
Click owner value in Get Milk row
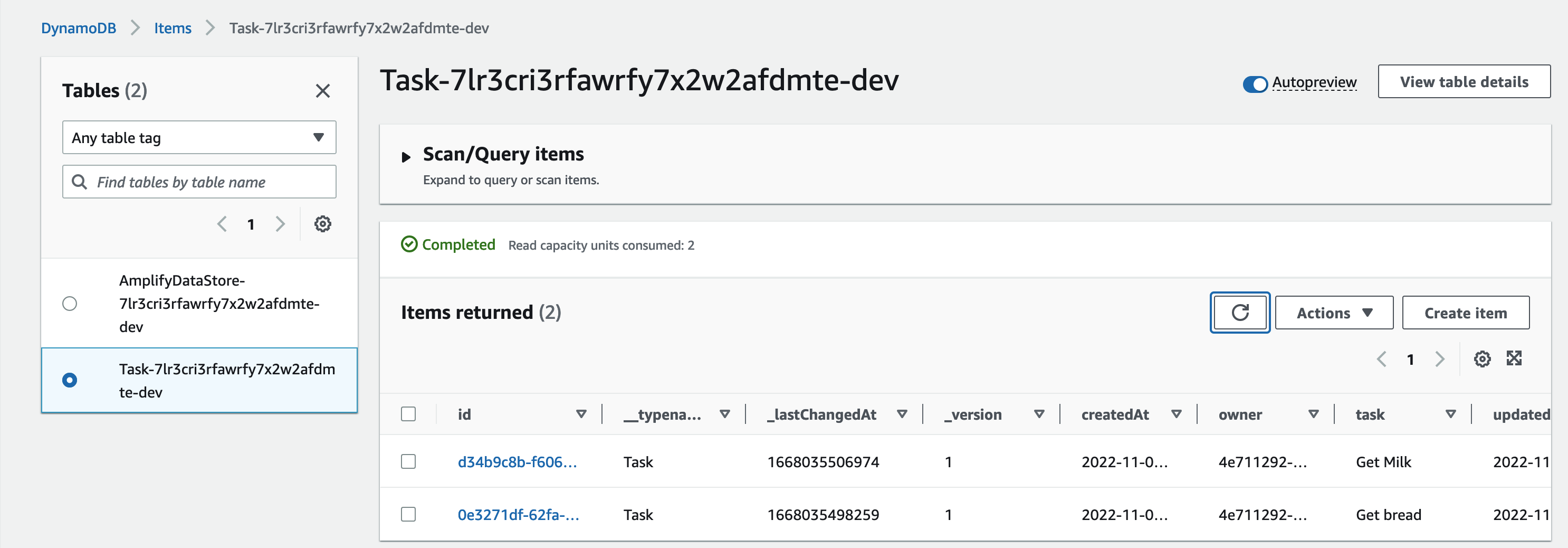1263,462
